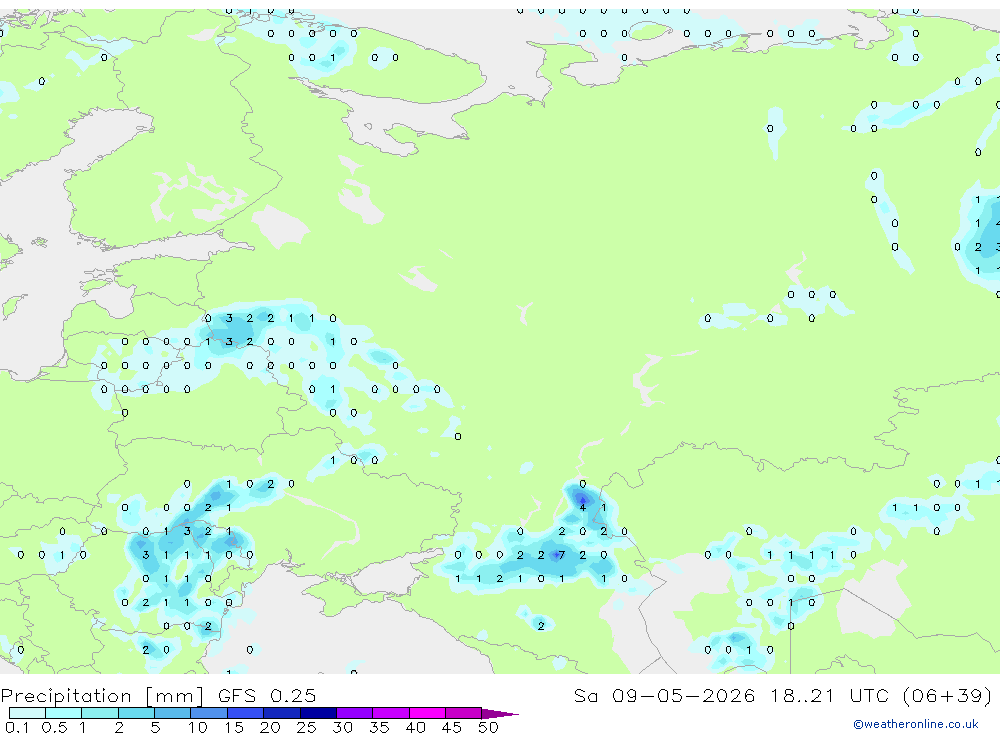Click the 40–45 mm legend swatch
The image size is (1000, 733).
pyautogui.click(x=427, y=713)
